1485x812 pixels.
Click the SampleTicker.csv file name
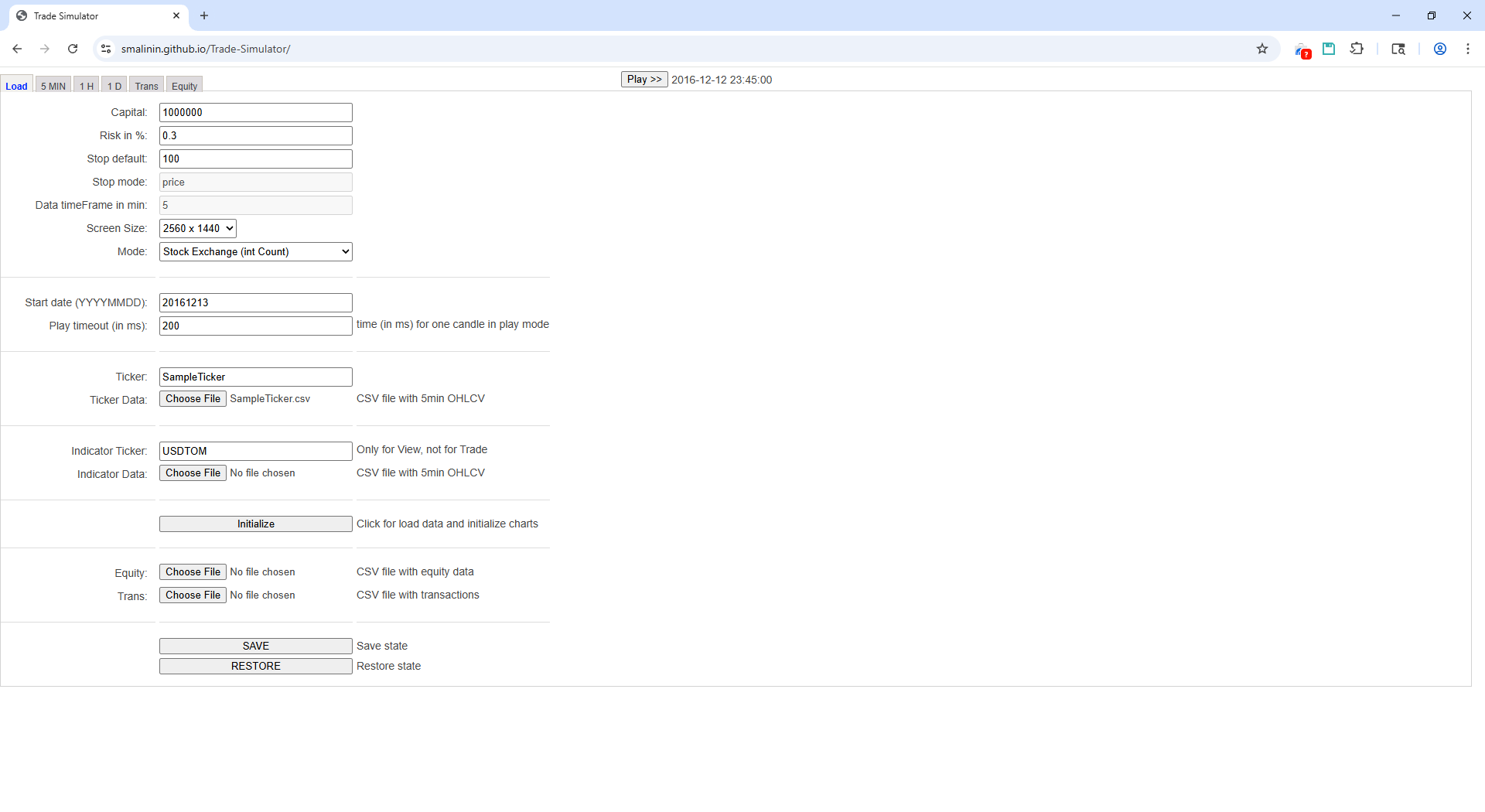270,398
